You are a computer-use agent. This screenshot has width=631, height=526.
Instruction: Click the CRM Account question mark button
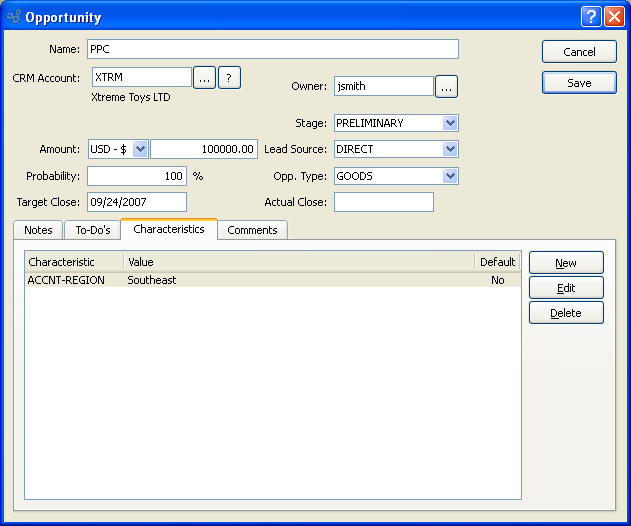tap(229, 78)
